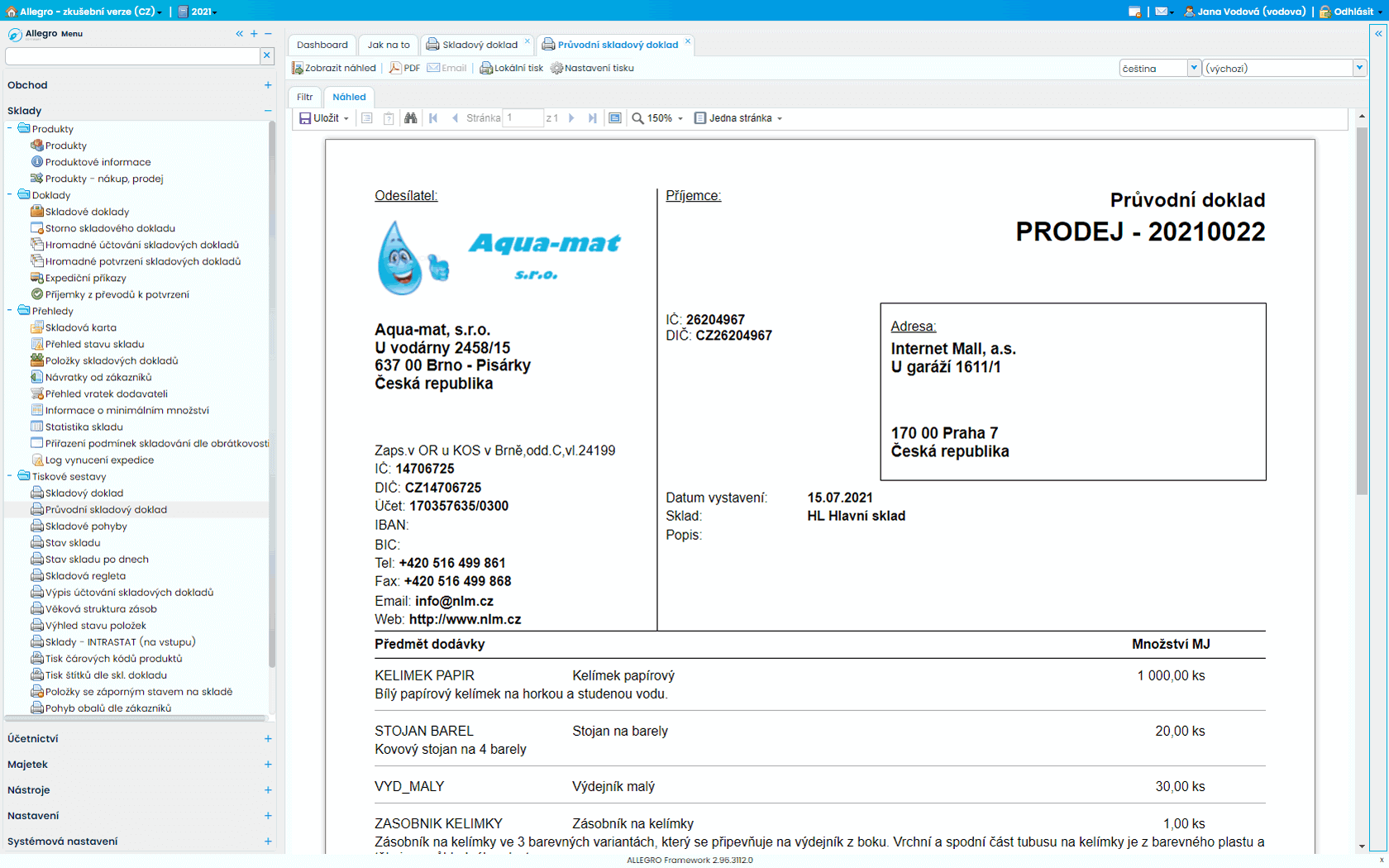Screen dimensions: 1389x868
Task: Collapse the Přehledy tree folder
Action: coord(10,310)
